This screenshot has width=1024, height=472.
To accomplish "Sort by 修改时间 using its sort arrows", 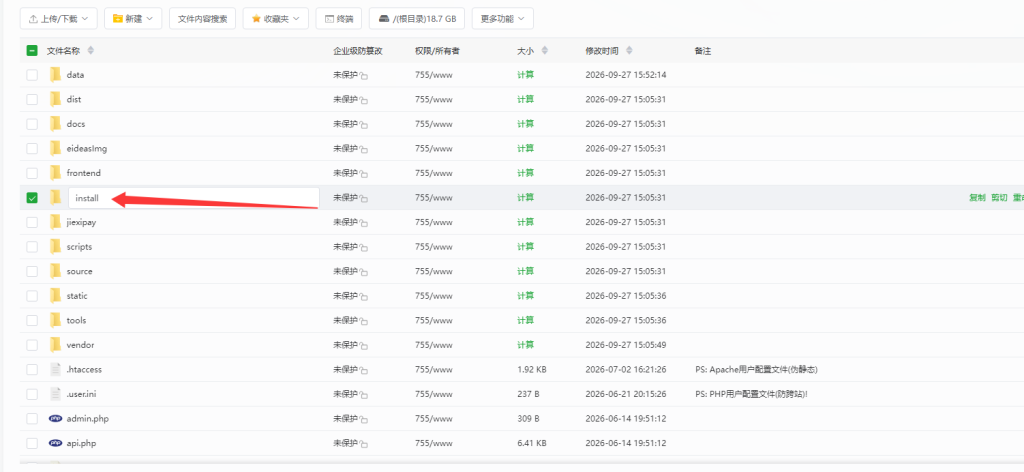I will [630, 50].
